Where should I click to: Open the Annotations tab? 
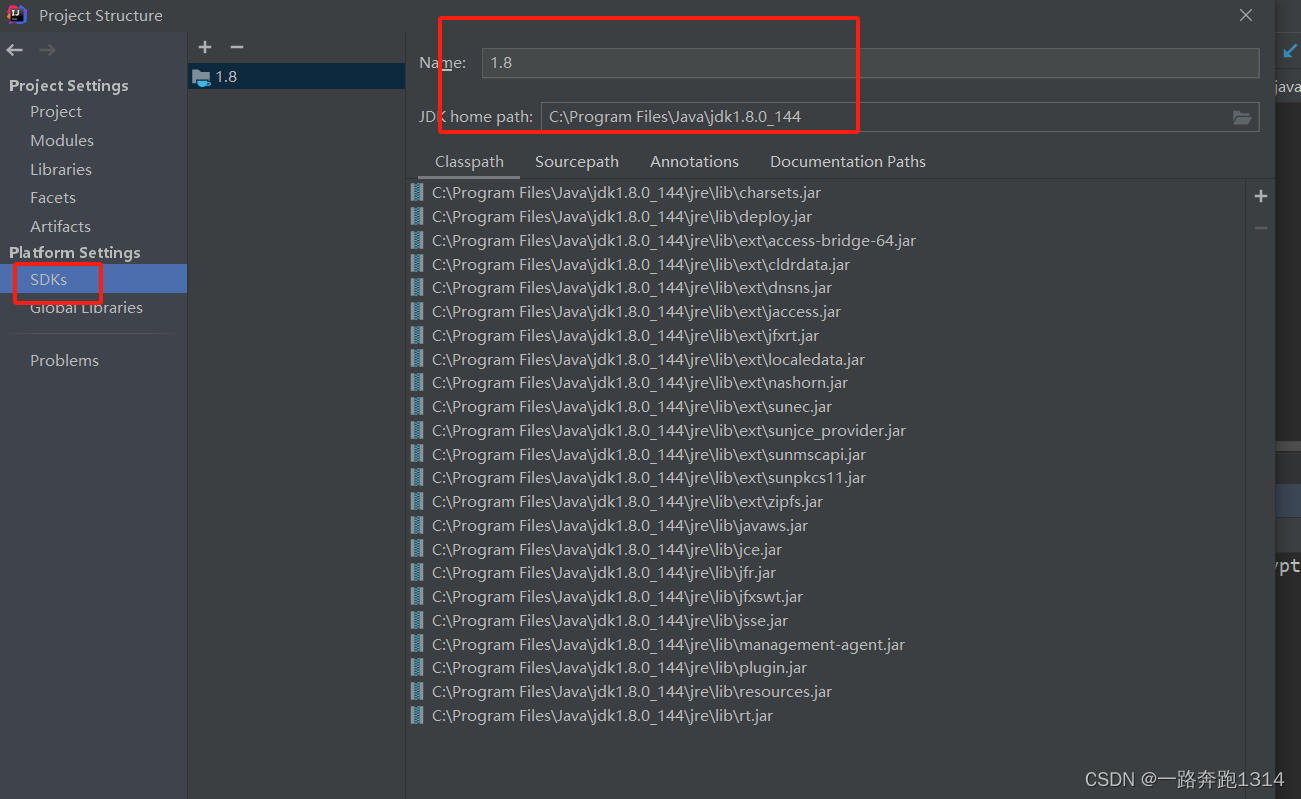point(694,162)
